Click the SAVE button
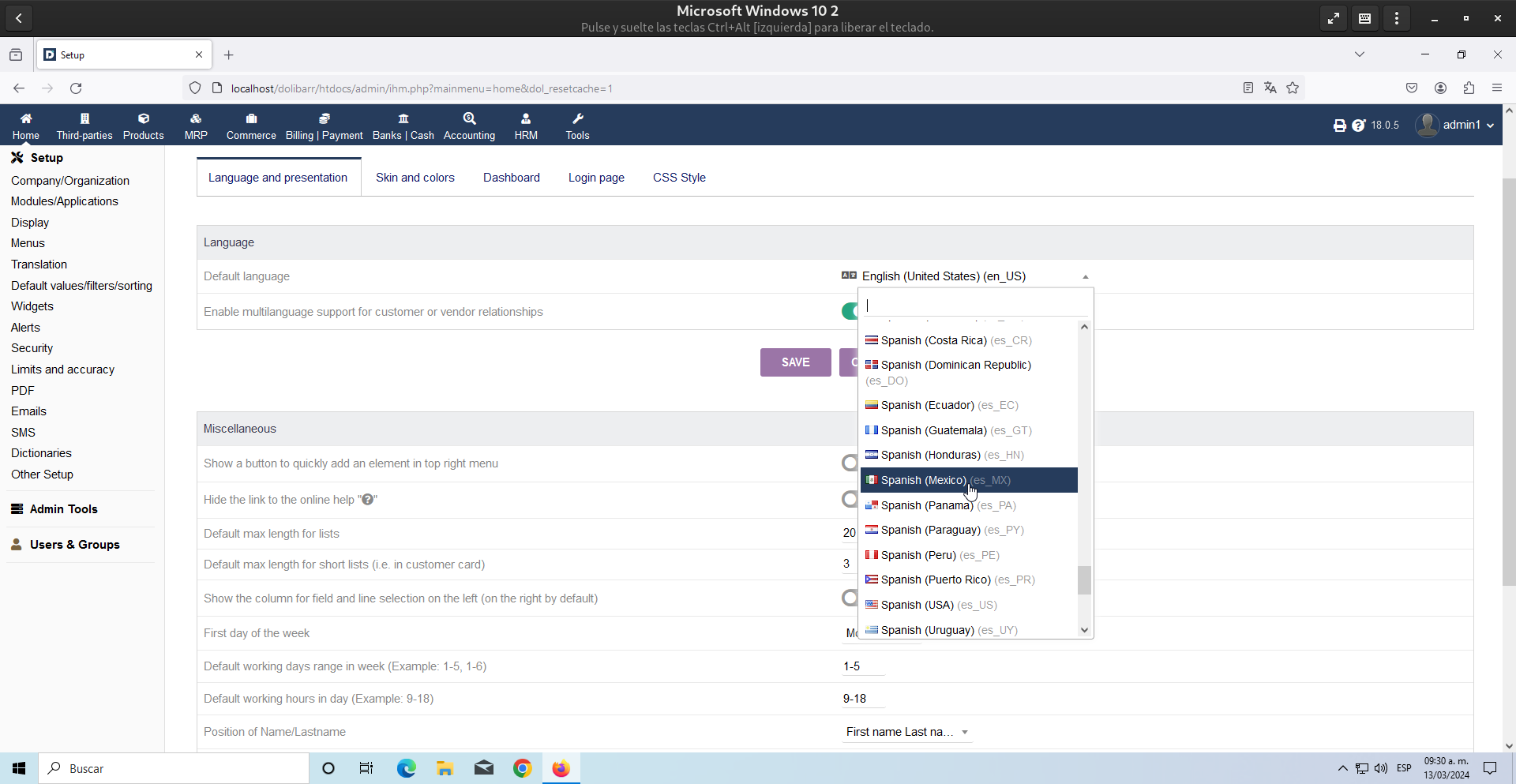Image resolution: width=1516 pixels, height=784 pixels. tap(795, 362)
